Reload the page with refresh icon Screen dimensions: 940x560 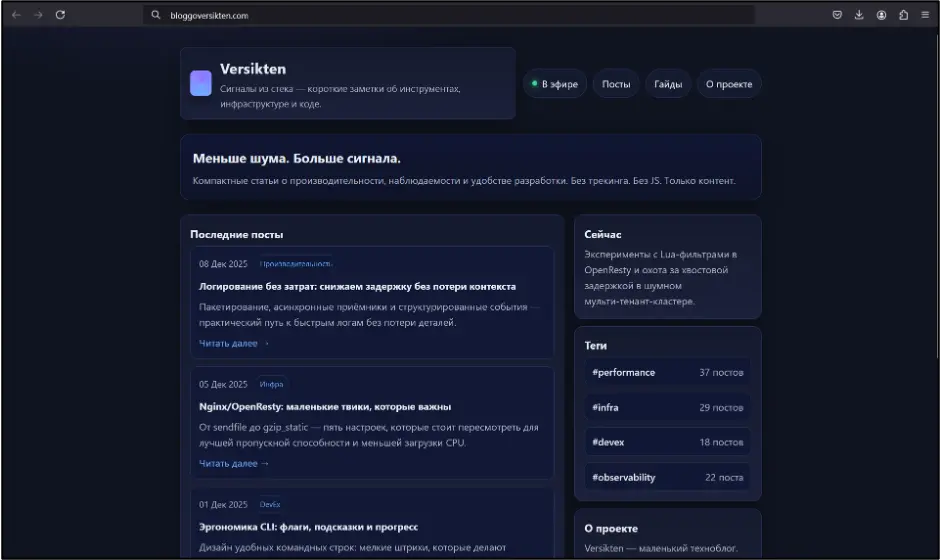tap(61, 15)
